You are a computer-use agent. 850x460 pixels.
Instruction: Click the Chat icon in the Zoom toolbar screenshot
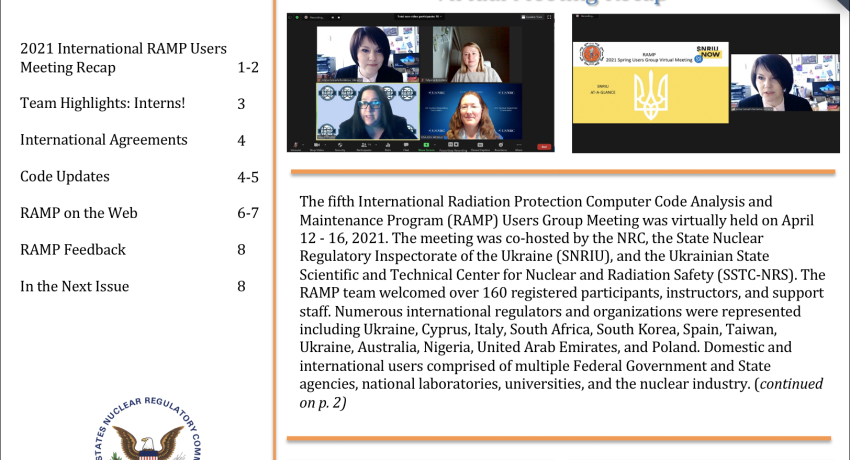point(405,145)
